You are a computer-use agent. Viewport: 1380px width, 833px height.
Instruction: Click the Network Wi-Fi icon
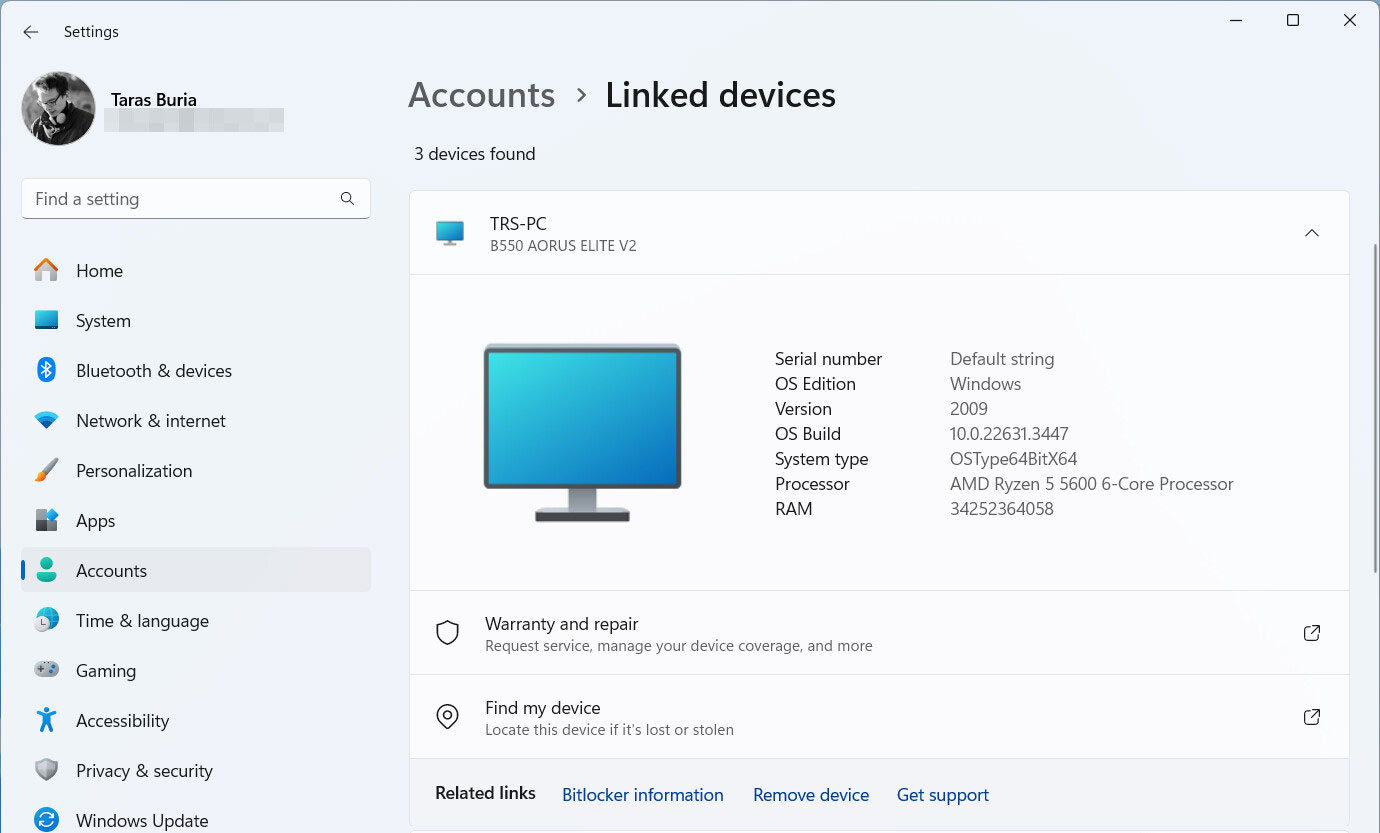click(46, 421)
